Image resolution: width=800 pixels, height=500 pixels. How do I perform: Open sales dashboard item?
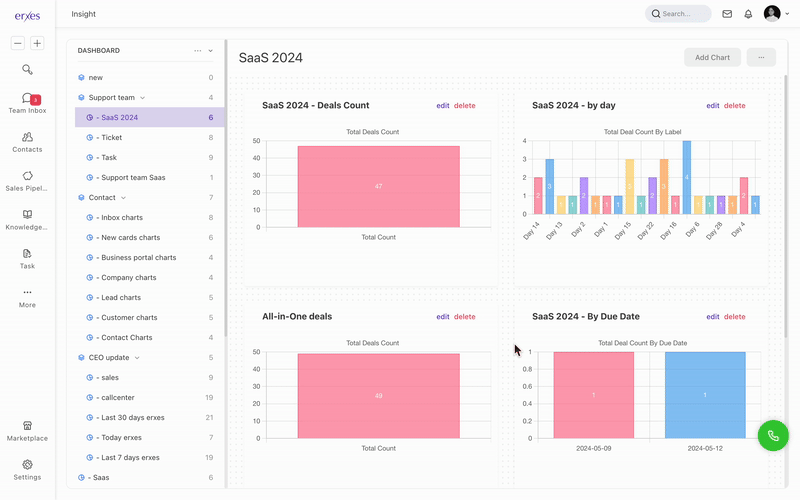pyautogui.click(x=149, y=378)
